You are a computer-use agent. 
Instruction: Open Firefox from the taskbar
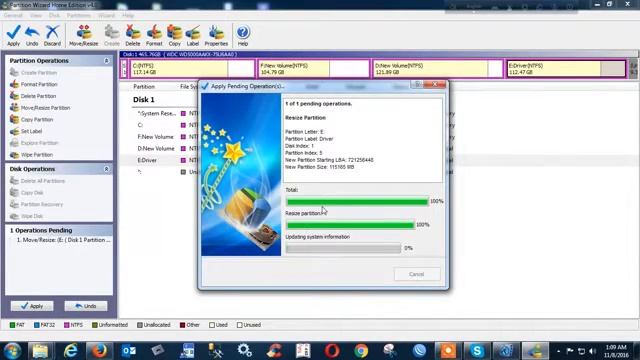point(99,351)
